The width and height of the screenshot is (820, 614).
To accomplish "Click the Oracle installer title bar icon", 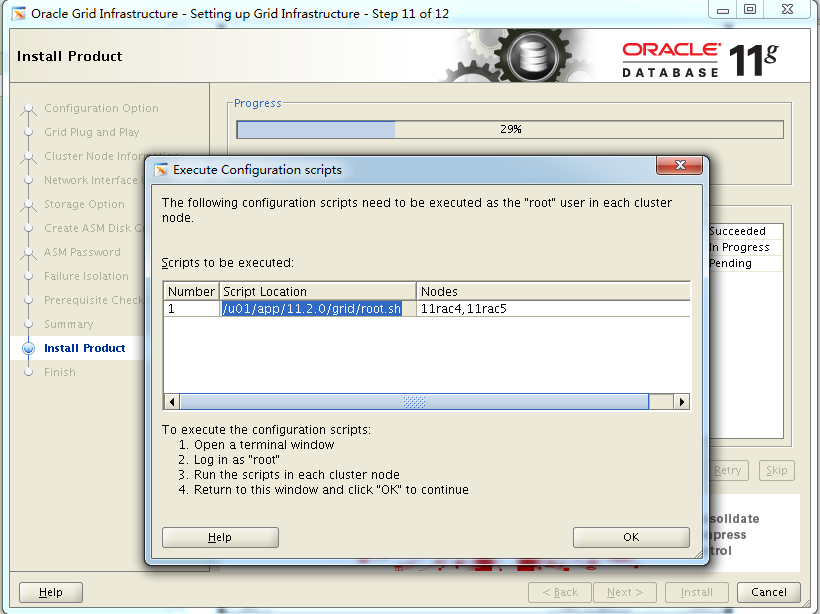I will coord(19,14).
